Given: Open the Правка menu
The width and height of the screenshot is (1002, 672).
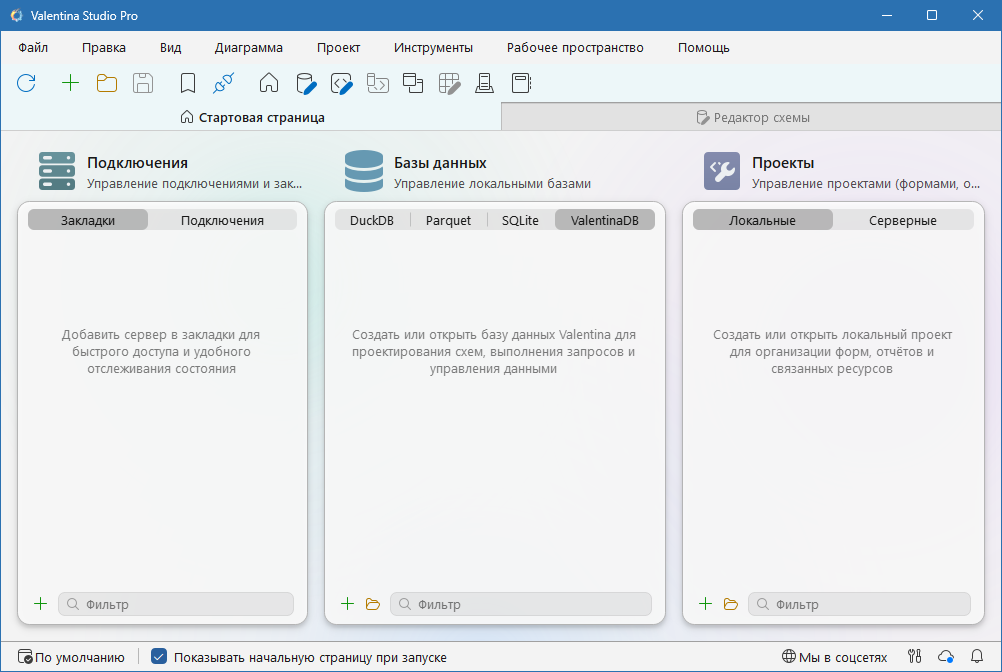Looking at the screenshot, I should coord(104,48).
